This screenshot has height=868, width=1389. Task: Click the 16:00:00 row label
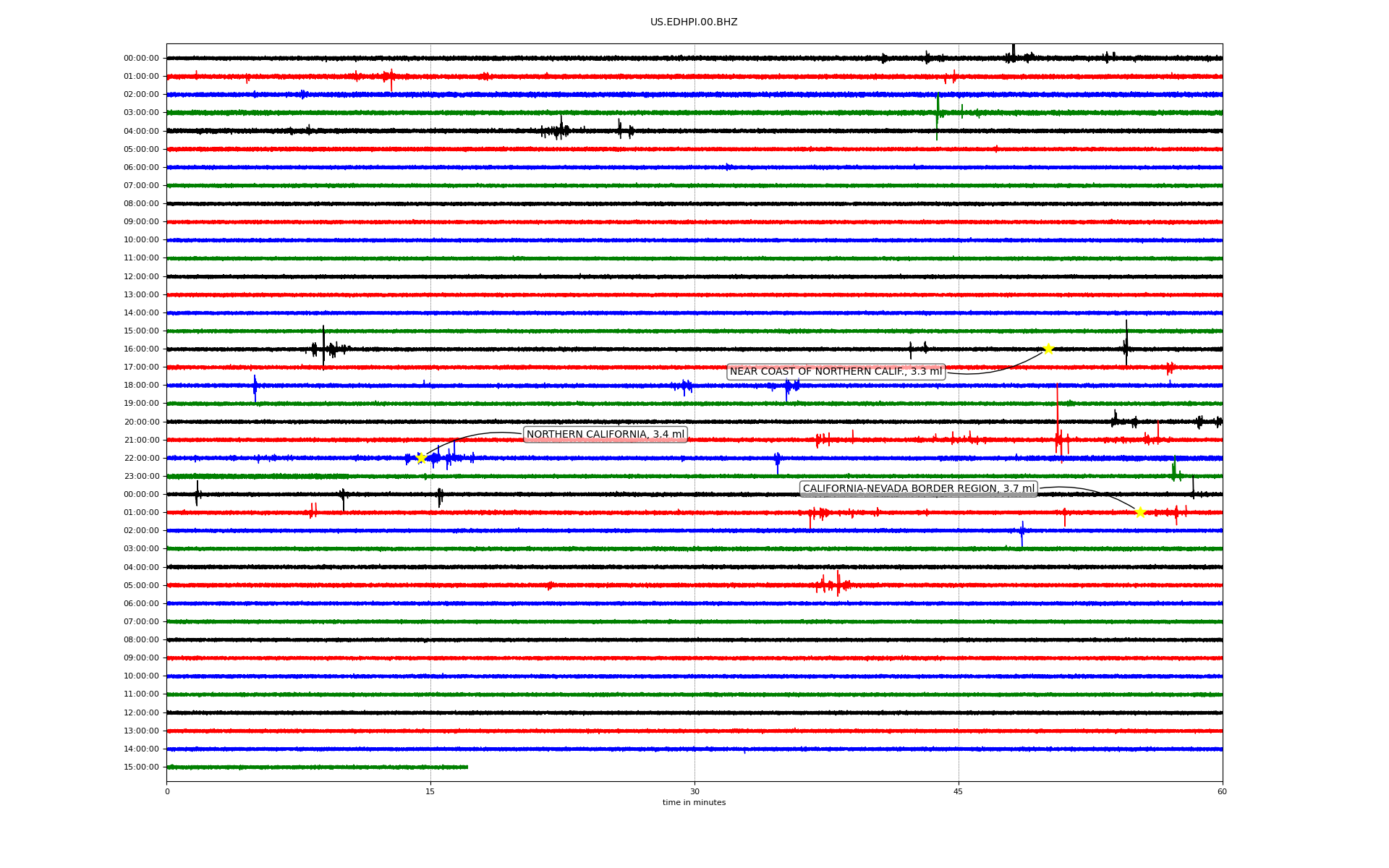coord(141,349)
